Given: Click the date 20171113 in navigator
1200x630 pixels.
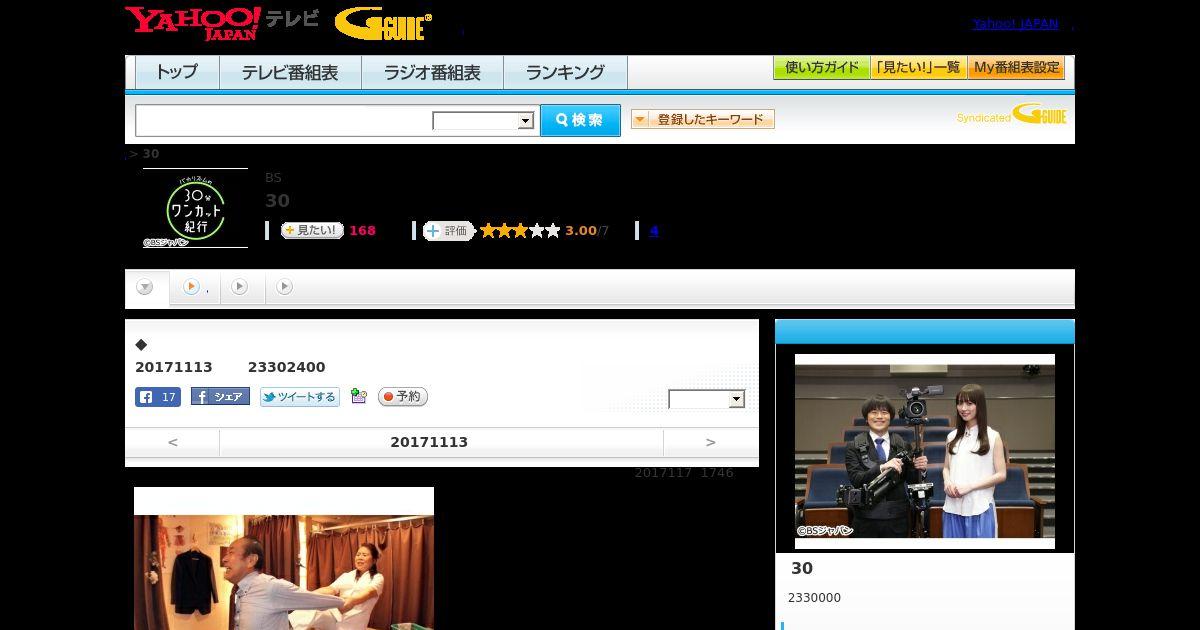Looking at the screenshot, I should coord(429,442).
